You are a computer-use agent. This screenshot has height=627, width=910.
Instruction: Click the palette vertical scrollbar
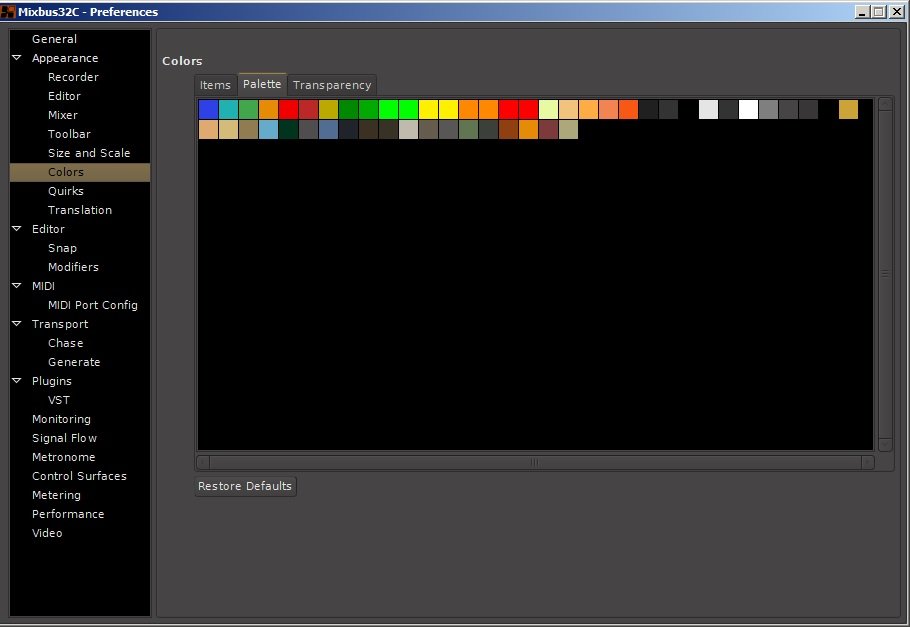[885, 273]
